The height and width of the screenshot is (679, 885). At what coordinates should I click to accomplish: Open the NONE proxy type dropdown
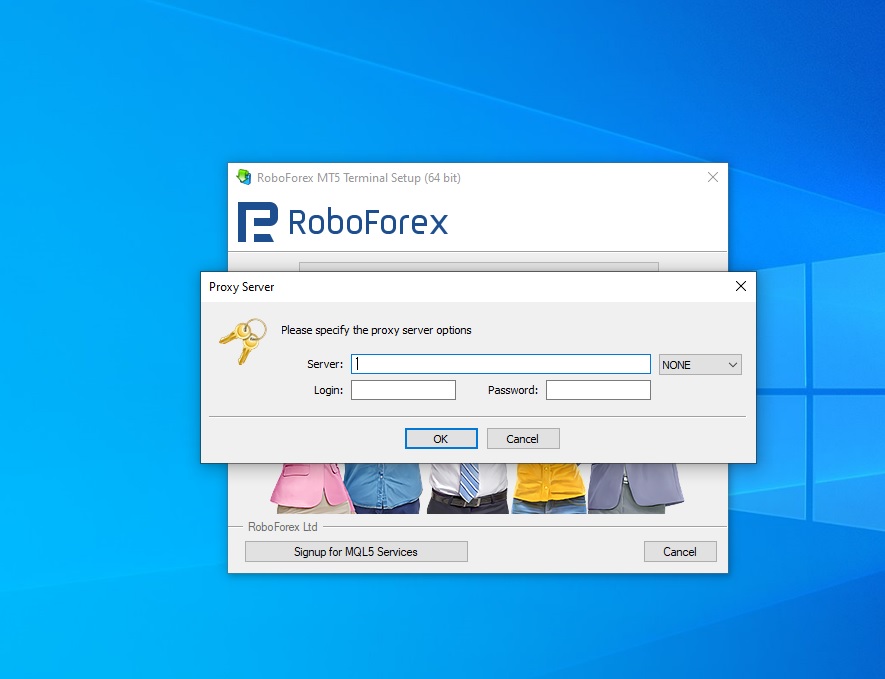click(x=700, y=365)
